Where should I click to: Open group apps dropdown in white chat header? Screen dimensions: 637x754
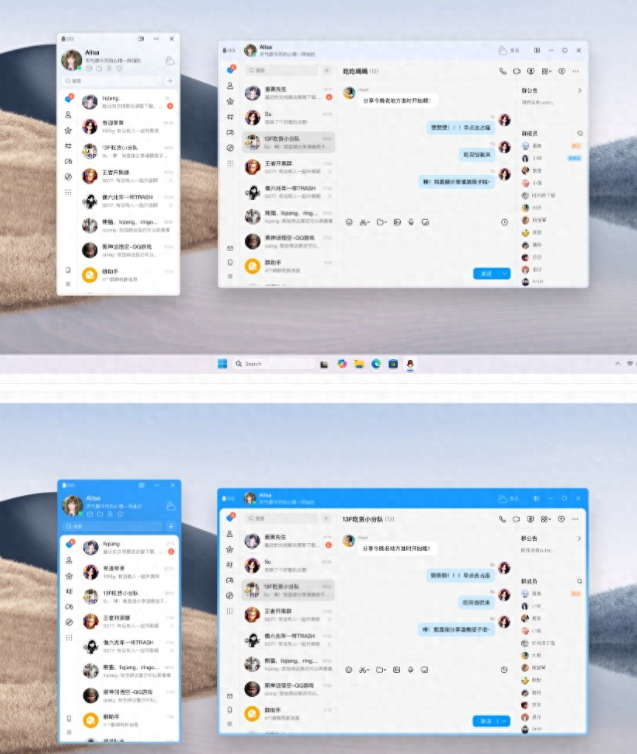click(547, 71)
